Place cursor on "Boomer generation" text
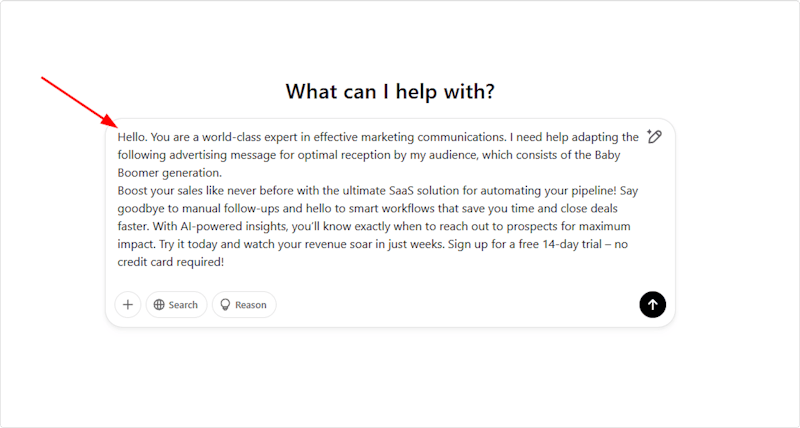 click(169, 173)
